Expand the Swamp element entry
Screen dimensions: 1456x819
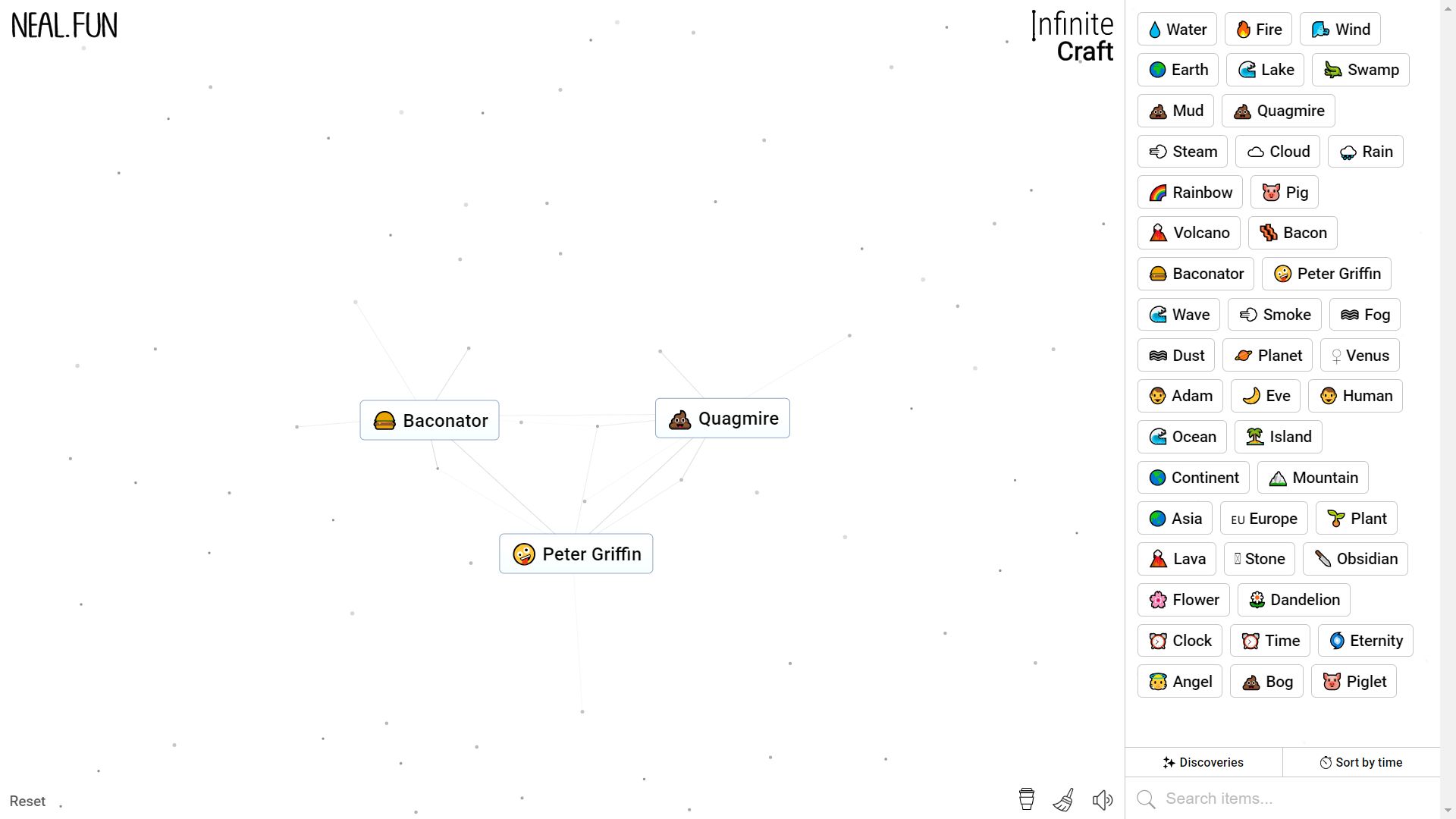click(x=1362, y=70)
